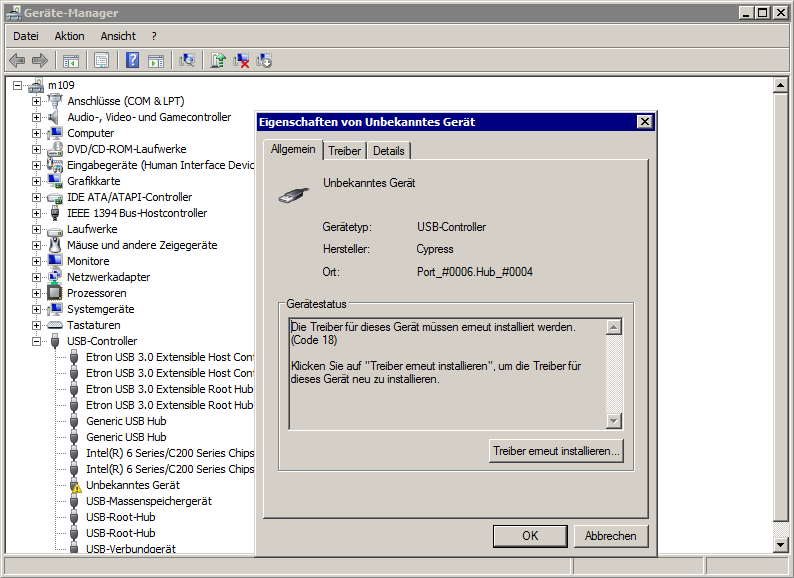Click device tree scrollbar up arrow
This screenshot has width=794, height=578.
coord(780,86)
